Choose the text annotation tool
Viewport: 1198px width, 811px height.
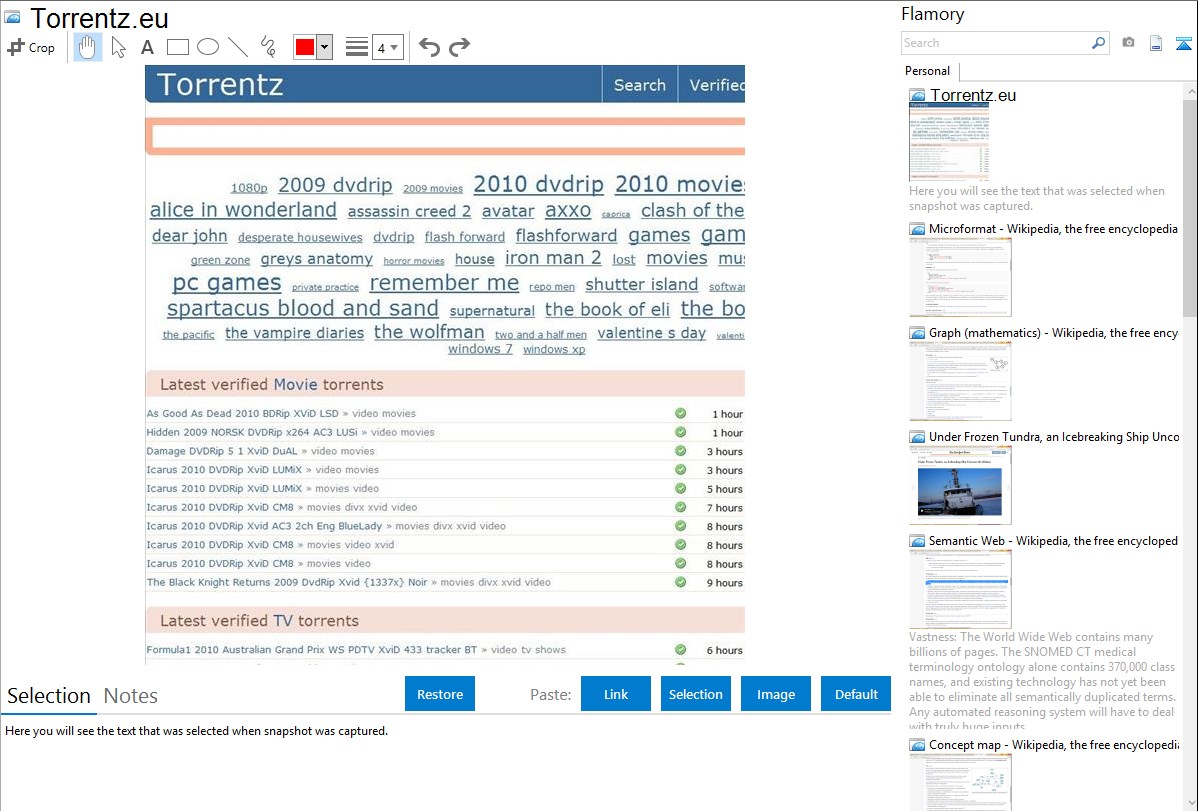147,47
